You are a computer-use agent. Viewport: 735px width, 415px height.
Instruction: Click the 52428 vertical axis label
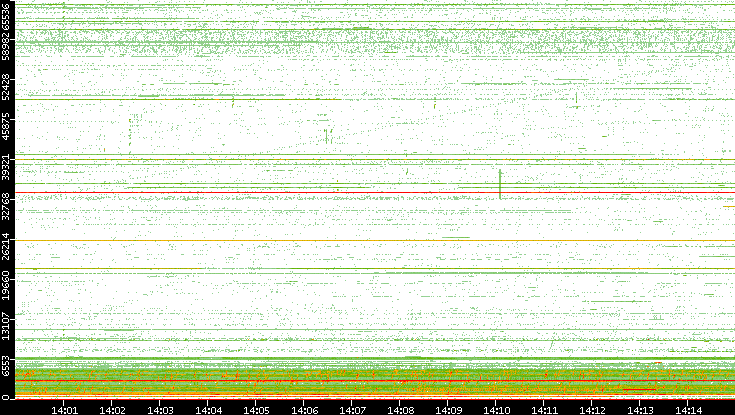coord(5,86)
